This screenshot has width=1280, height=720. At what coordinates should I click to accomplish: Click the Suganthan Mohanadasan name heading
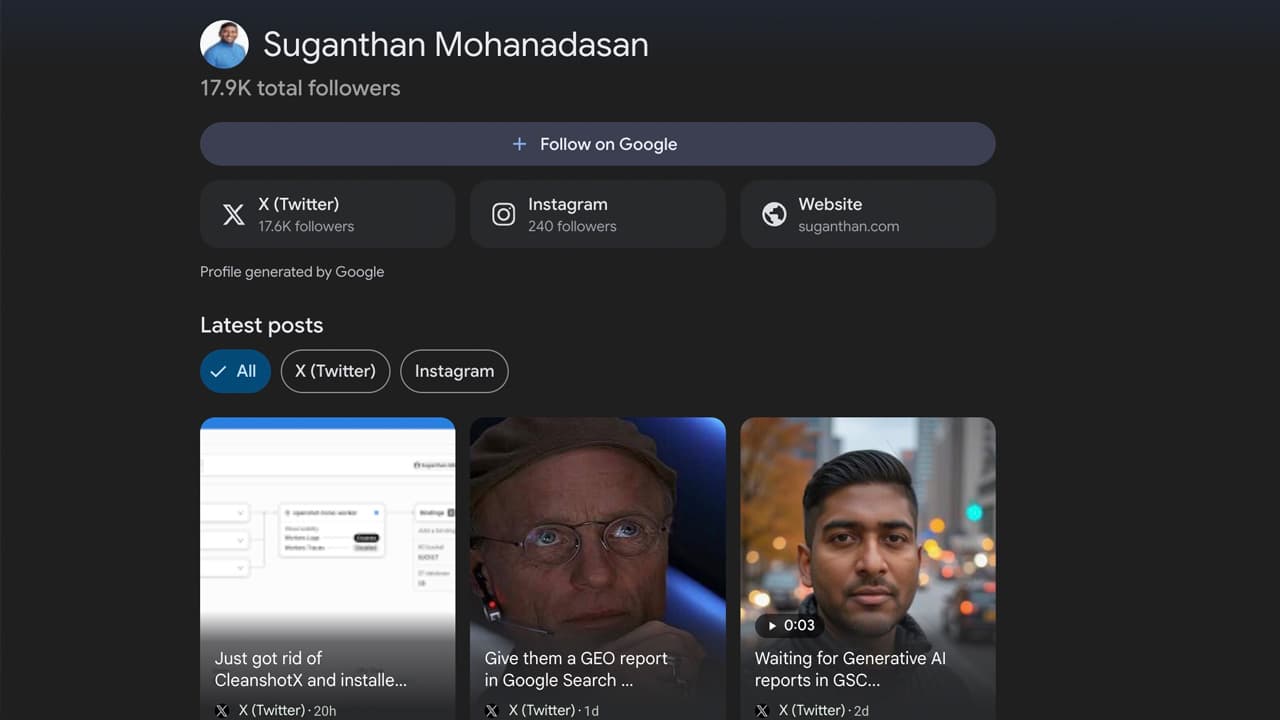[x=456, y=44]
